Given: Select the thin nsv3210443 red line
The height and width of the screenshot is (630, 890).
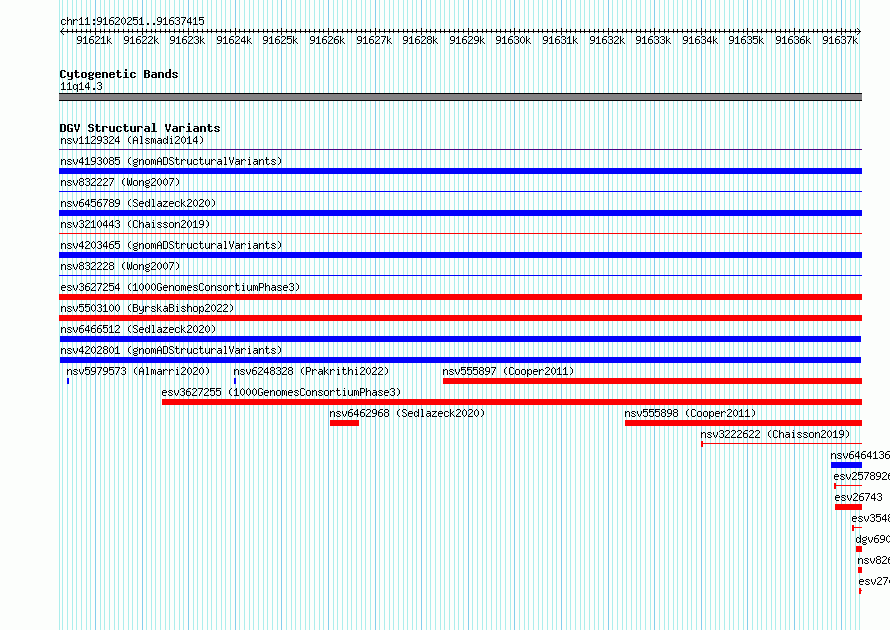Looking at the screenshot, I should tap(460, 233).
